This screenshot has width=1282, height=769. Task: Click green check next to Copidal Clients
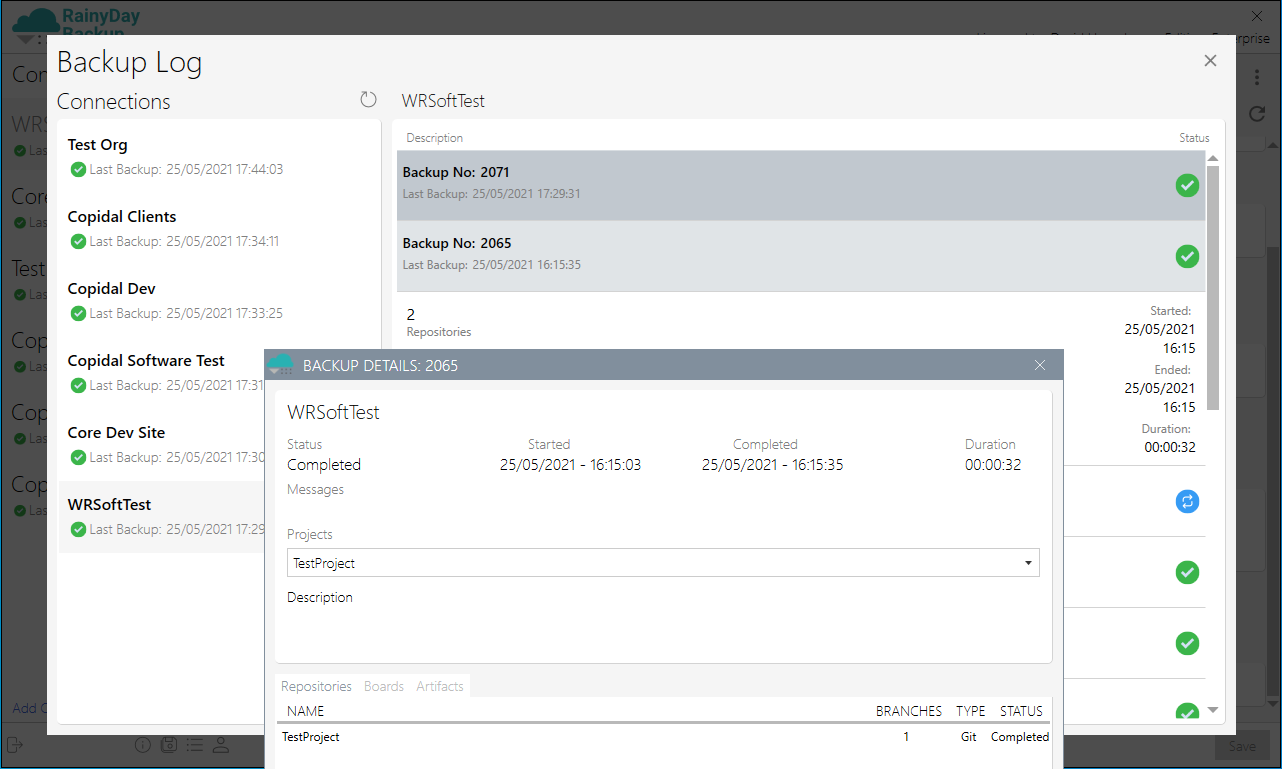click(x=78, y=241)
